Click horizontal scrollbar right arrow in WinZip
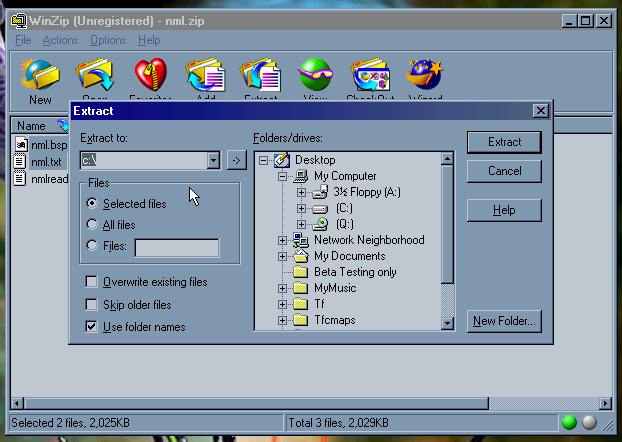The height and width of the screenshot is (442, 622). [x=605, y=404]
